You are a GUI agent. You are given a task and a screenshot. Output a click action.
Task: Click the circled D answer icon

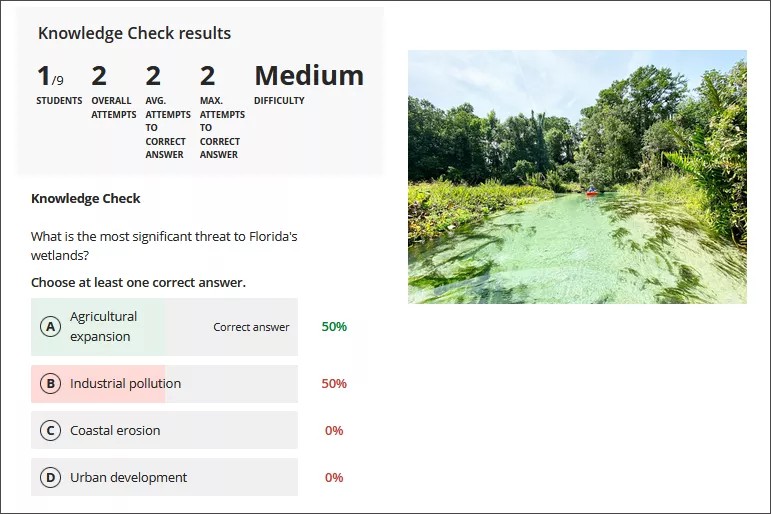(x=50, y=478)
